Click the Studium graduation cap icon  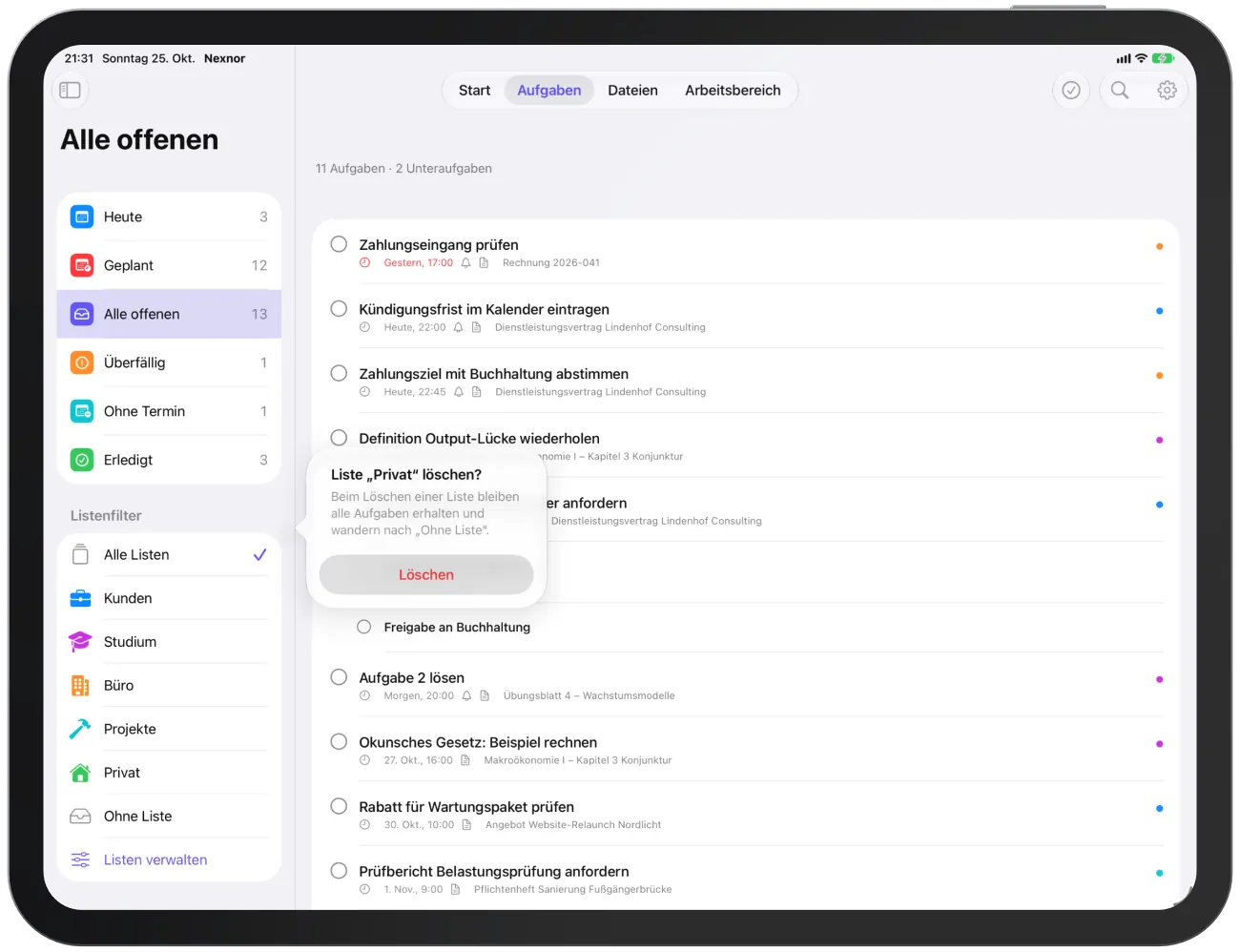click(x=81, y=643)
